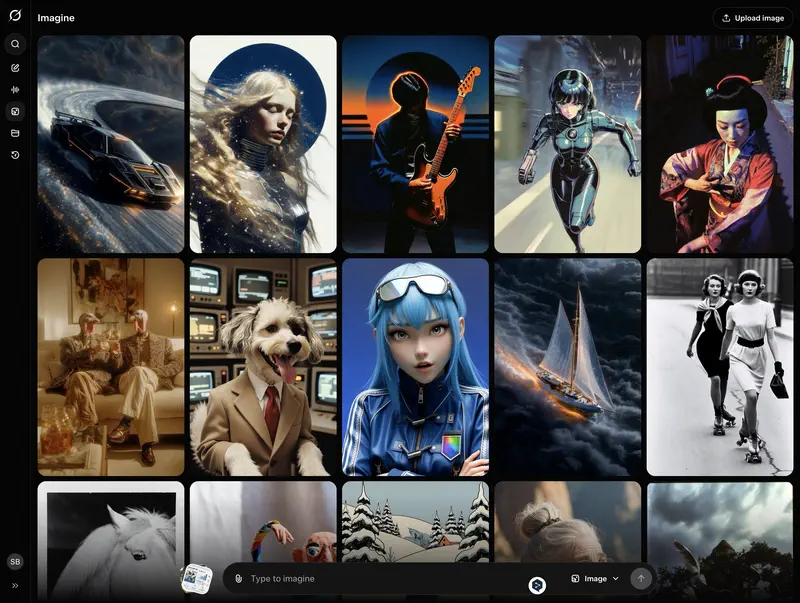Expand the sidebar with the double chevron

(x=15, y=585)
